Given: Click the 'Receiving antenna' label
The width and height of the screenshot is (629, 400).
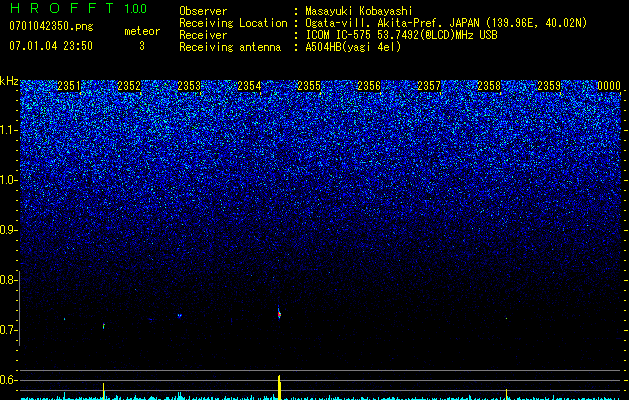Looking at the screenshot, I should pos(230,47).
